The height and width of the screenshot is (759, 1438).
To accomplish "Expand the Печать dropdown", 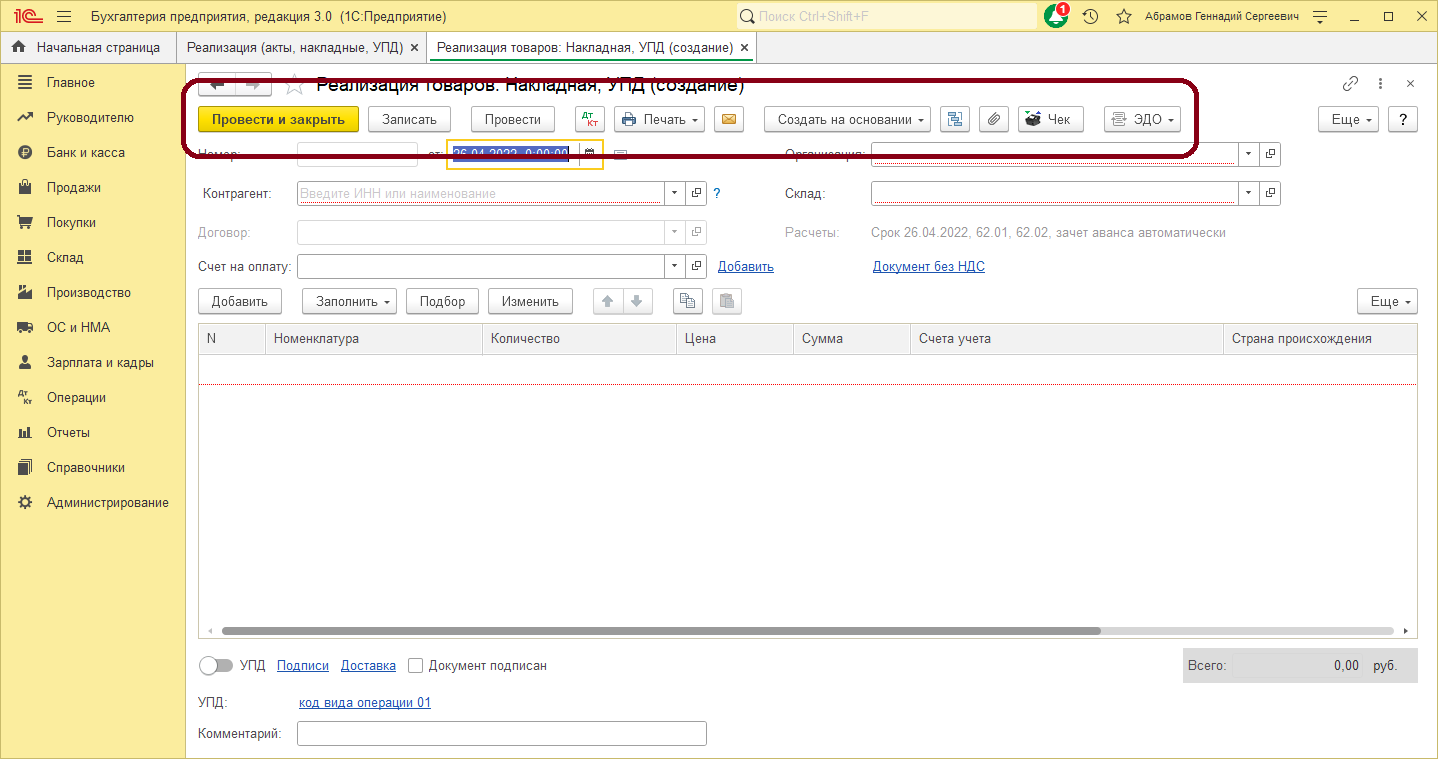I will [659, 119].
